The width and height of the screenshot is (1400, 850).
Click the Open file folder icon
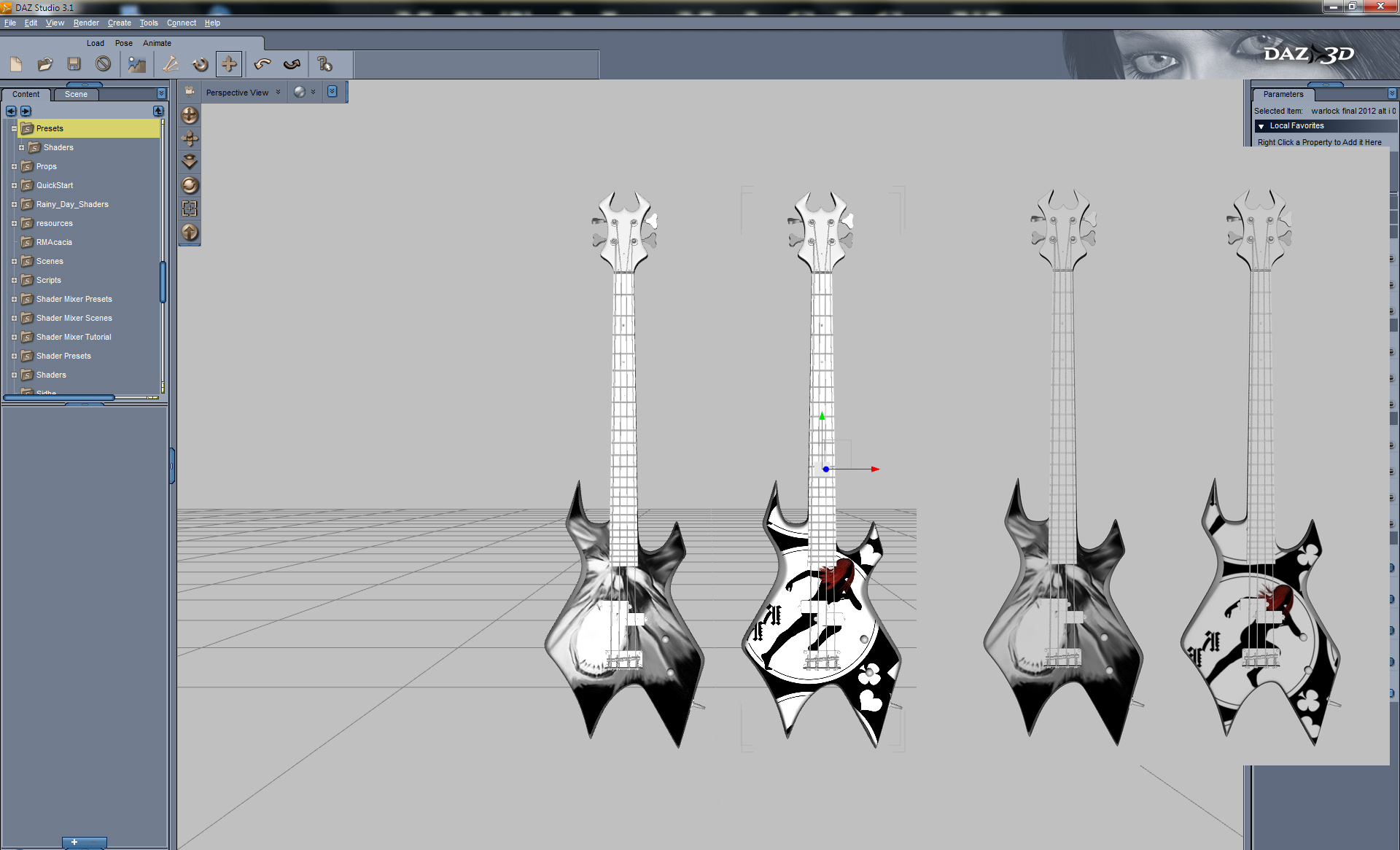[45, 64]
